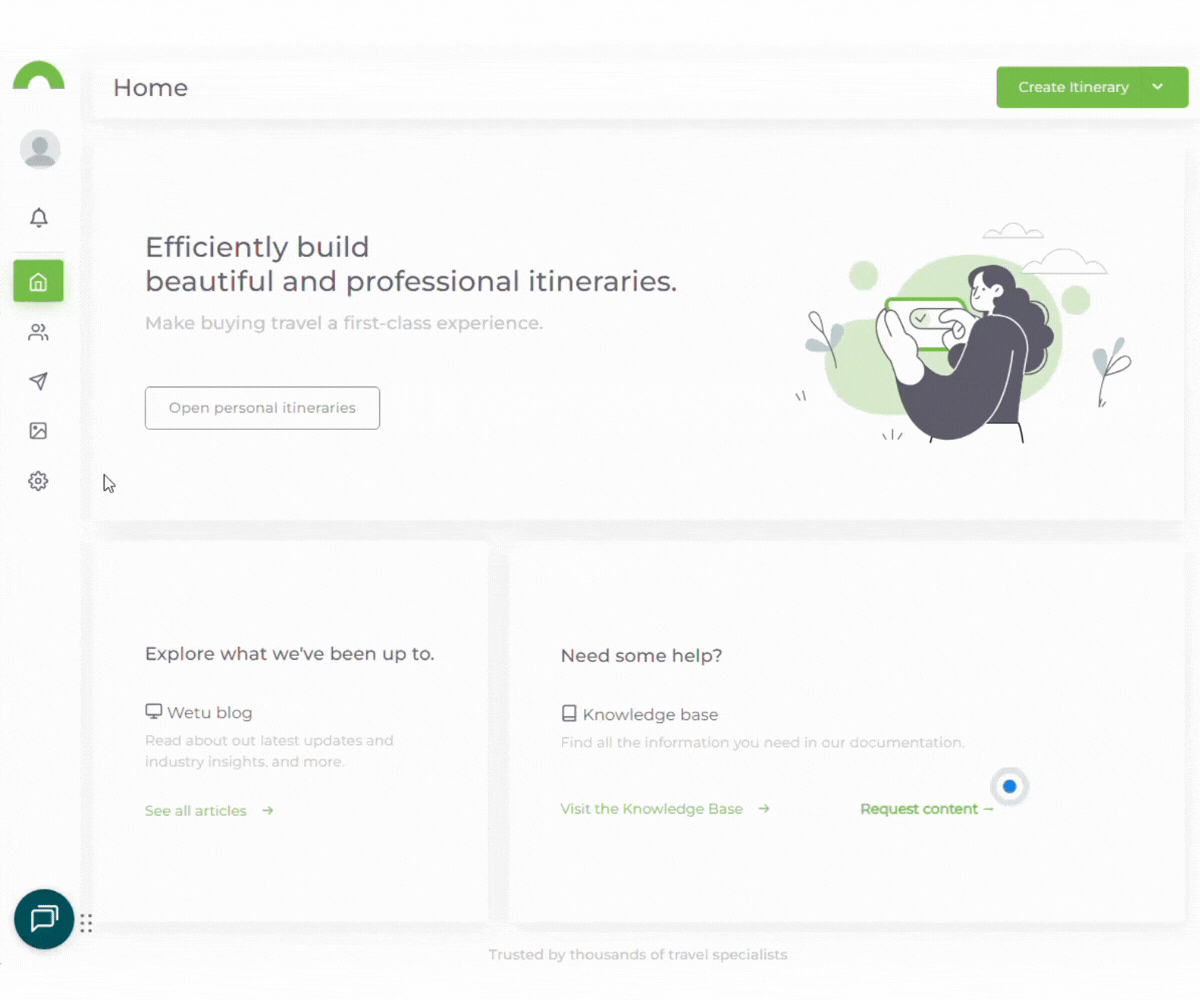Open notifications bell in sidebar
The image size is (1200, 1000).
point(39,217)
